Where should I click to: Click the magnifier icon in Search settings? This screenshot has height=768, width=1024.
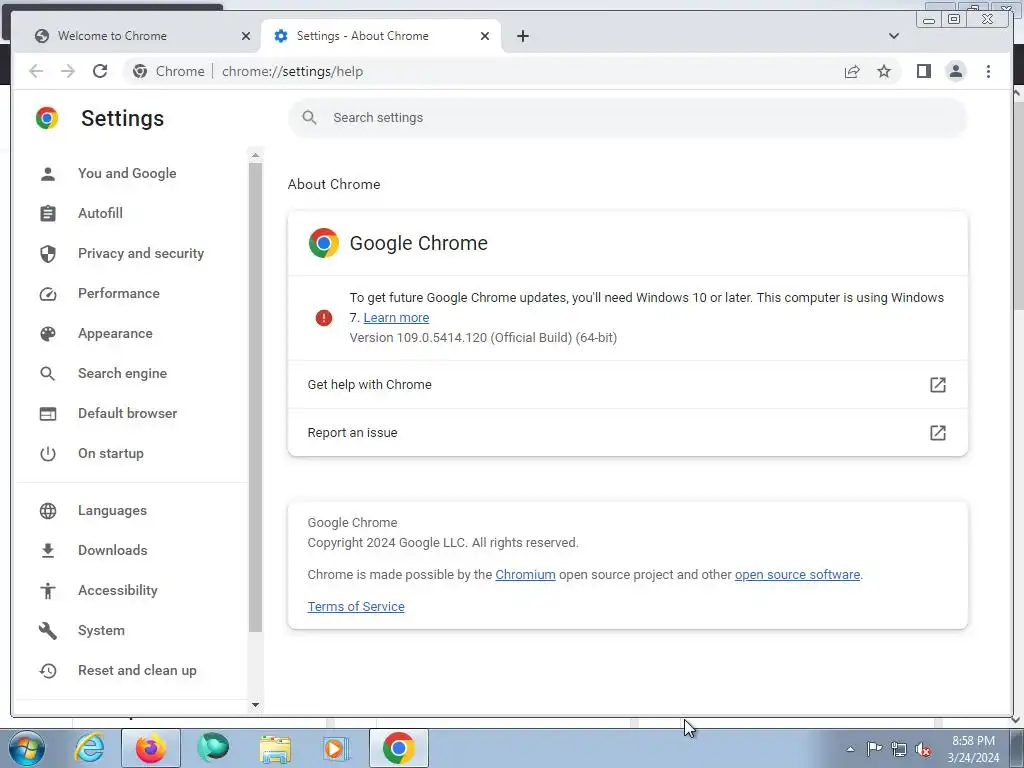coord(310,118)
